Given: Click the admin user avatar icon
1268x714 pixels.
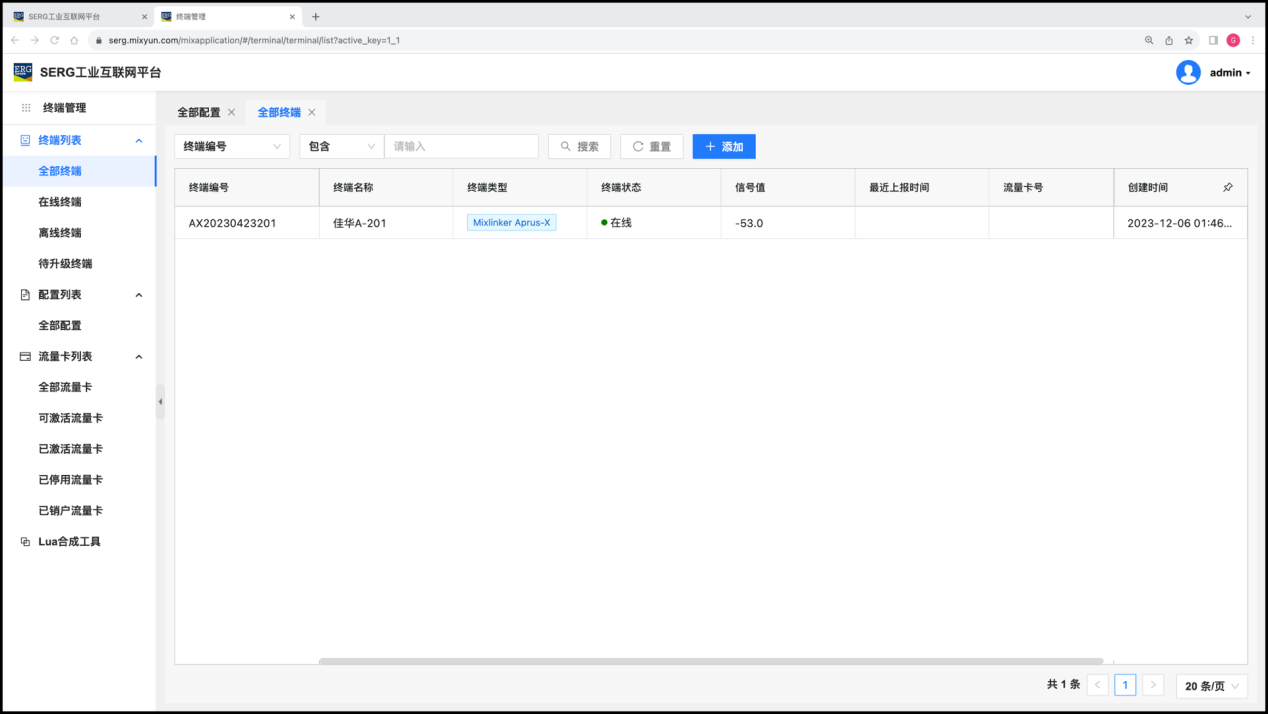Looking at the screenshot, I should coord(1188,72).
